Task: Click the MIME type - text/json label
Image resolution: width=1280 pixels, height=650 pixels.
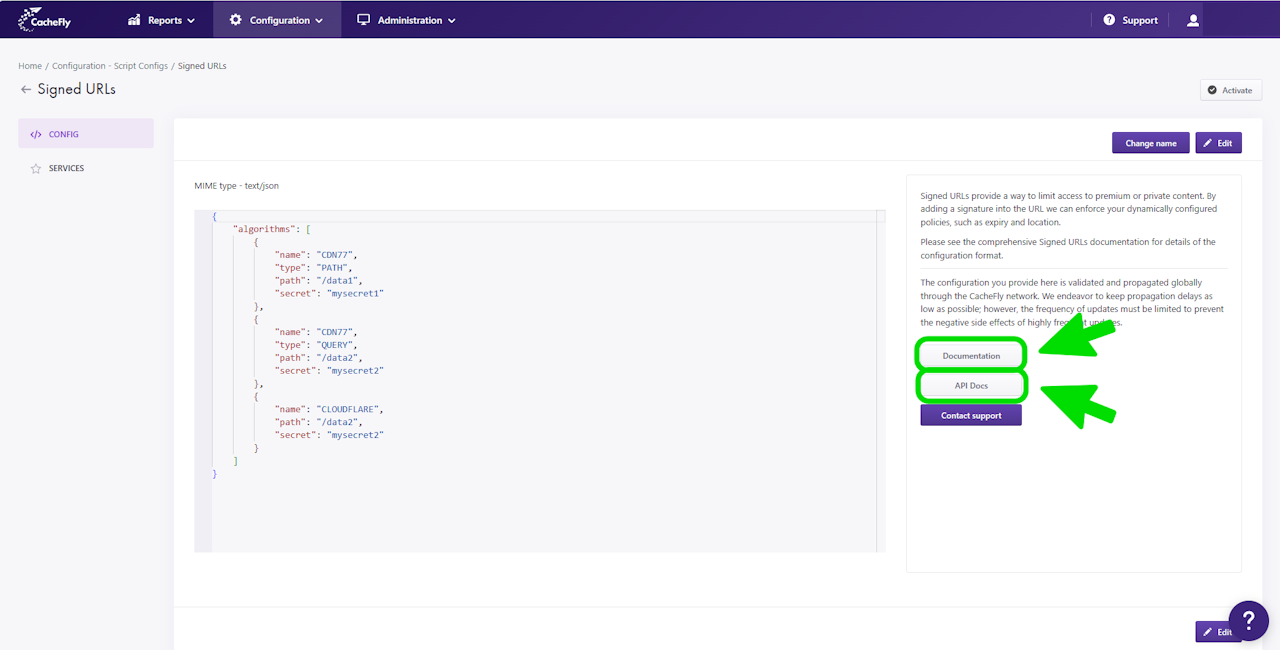Action: click(236, 186)
